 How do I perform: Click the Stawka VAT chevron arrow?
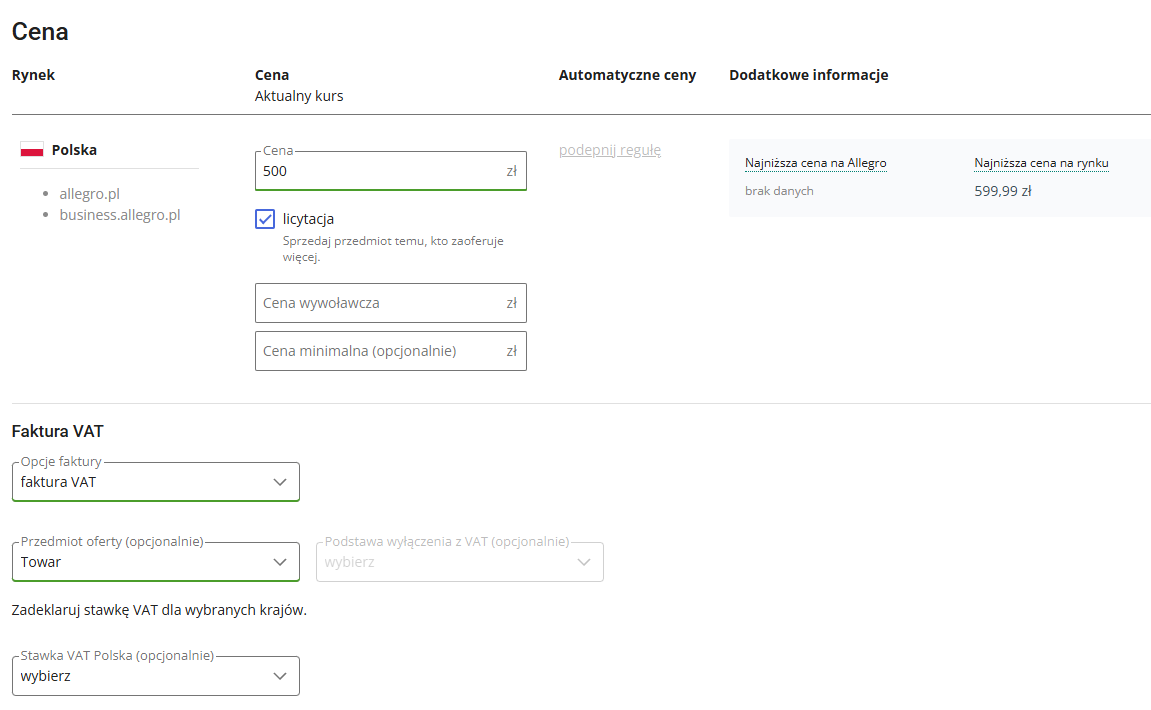click(x=280, y=676)
